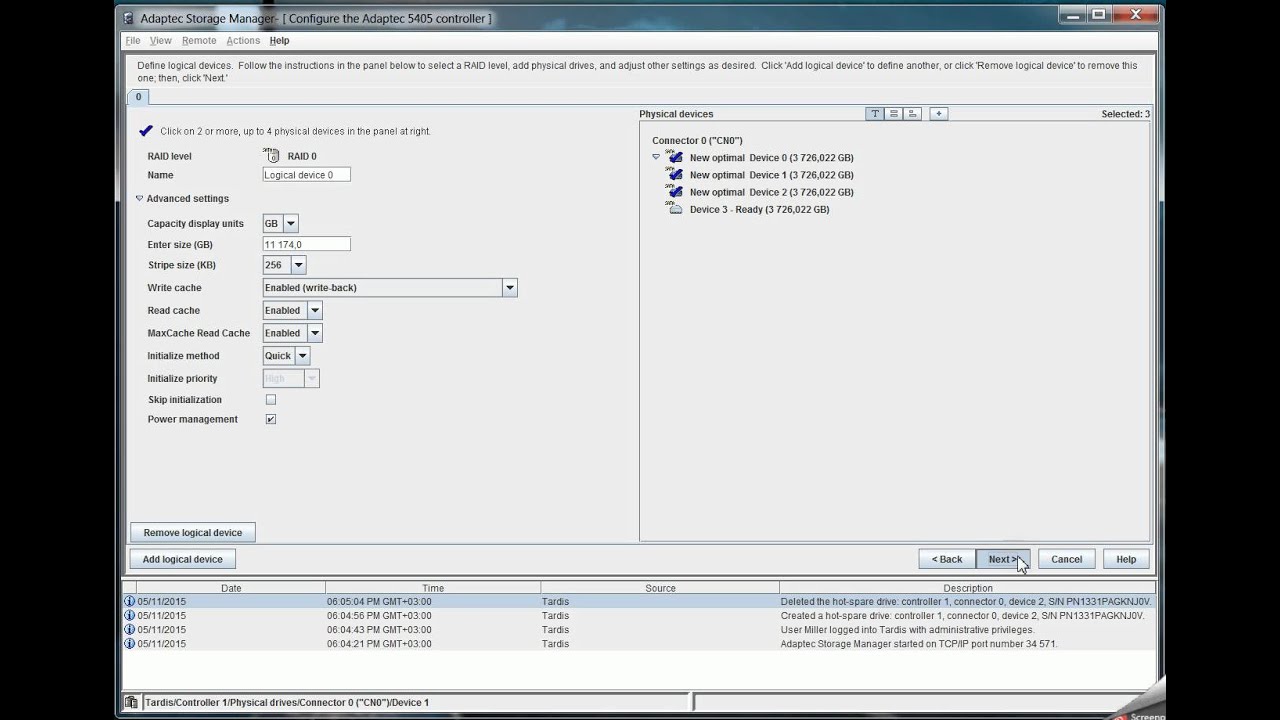Open the Help menu
Image resolution: width=1280 pixels, height=720 pixels.
(279, 40)
